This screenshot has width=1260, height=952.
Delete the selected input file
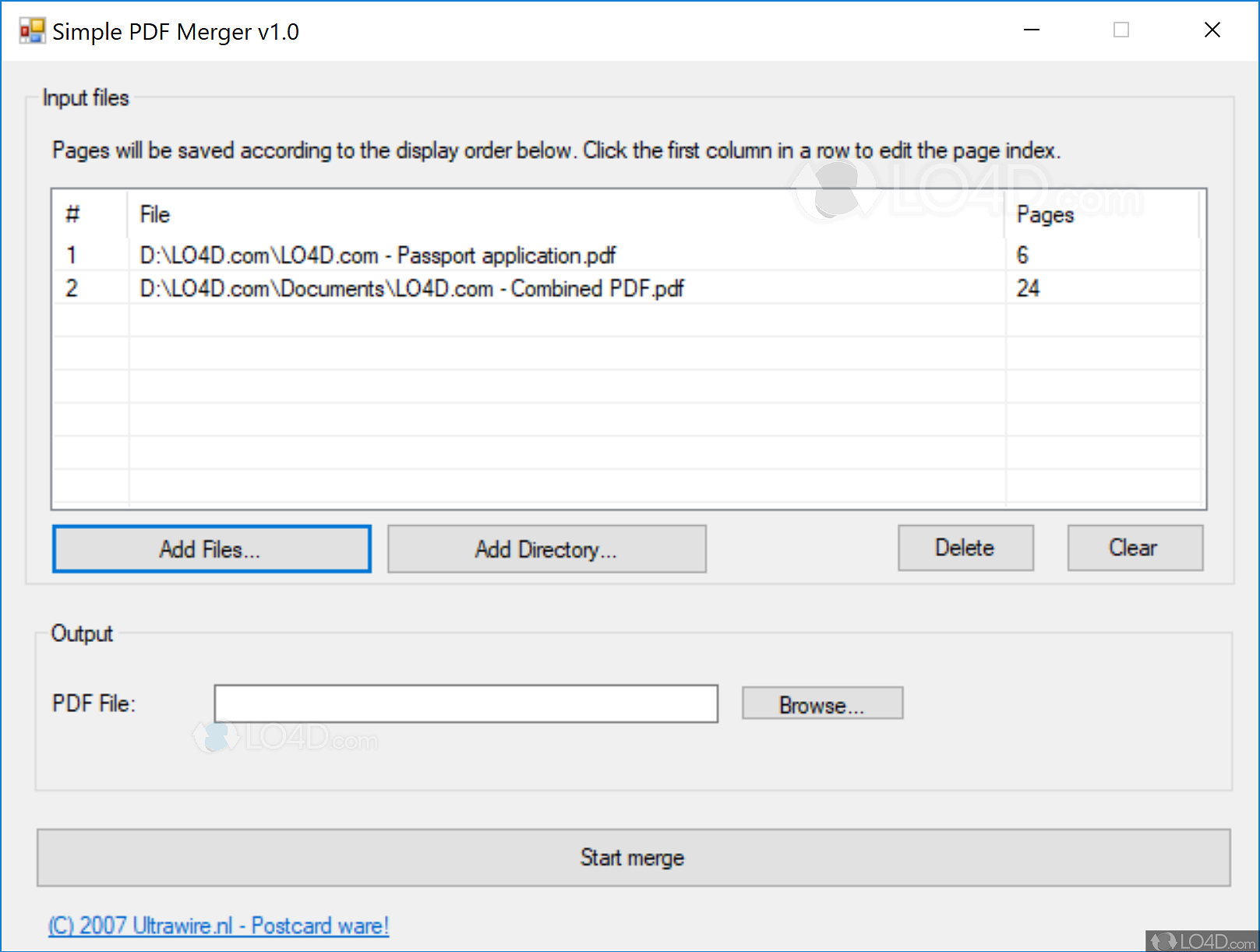coord(965,548)
